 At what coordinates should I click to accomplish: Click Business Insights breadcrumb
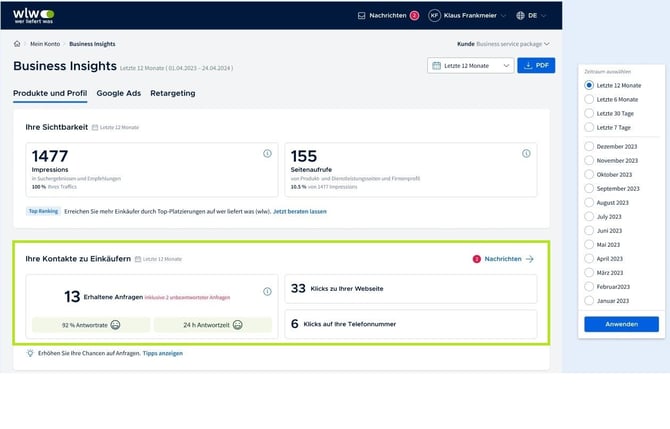coord(92,44)
